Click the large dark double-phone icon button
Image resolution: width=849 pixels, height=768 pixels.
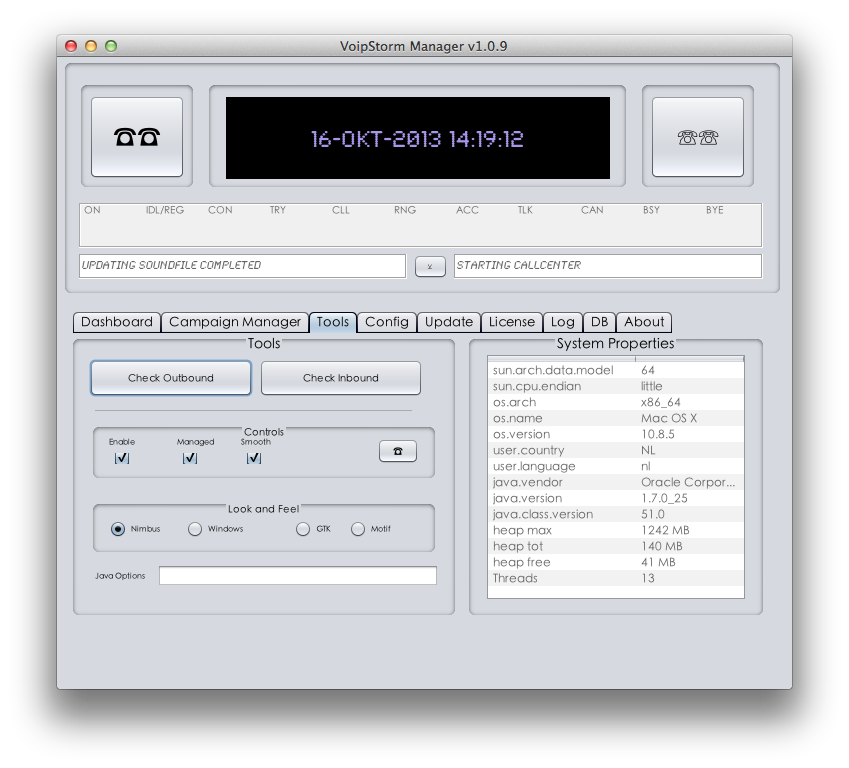[137, 137]
